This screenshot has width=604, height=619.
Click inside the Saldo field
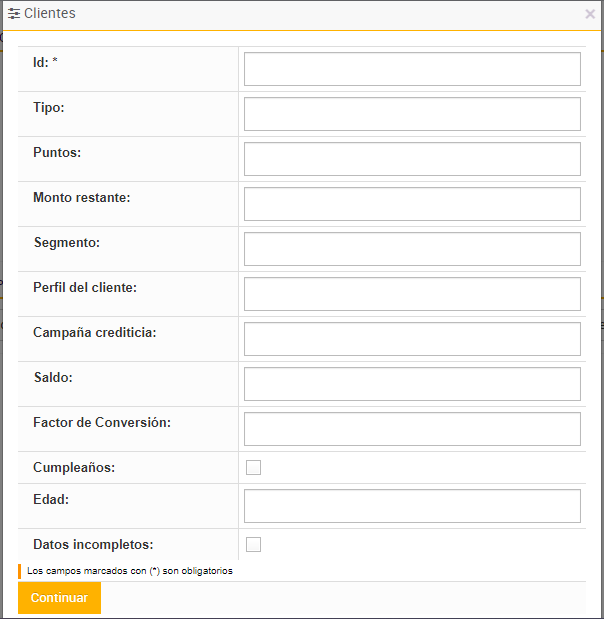tap(412, 384)
